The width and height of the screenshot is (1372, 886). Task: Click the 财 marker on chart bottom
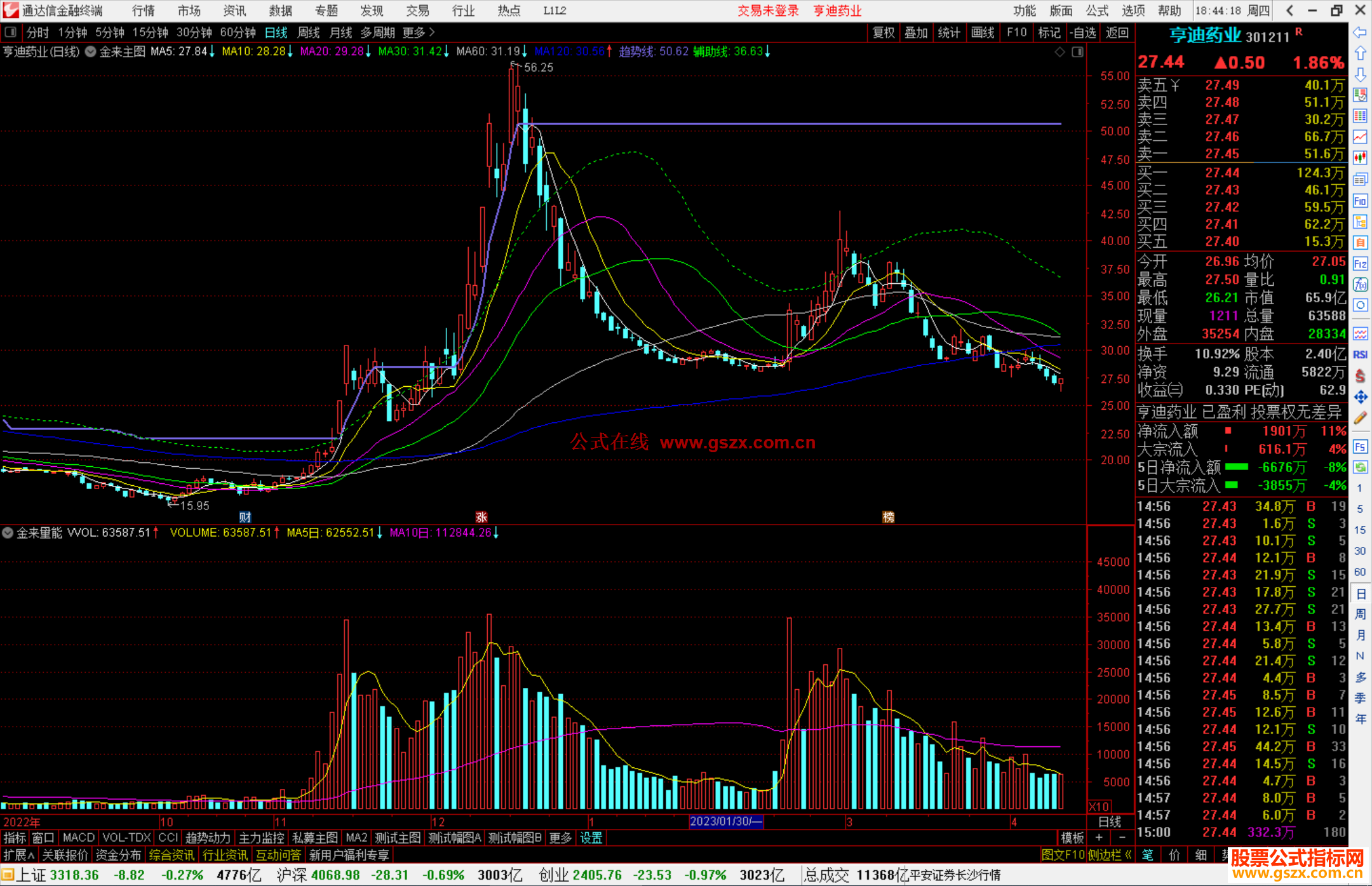[245, 517]
